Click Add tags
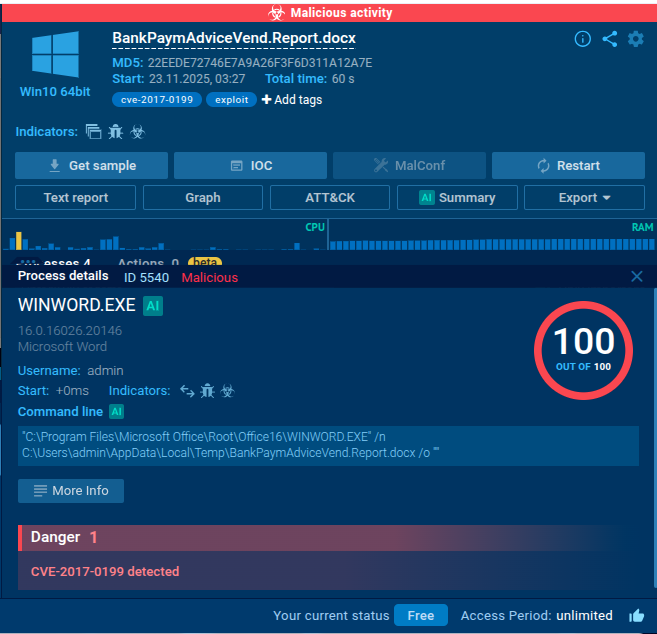The width and height of the screenshot is (657, 634). (292, 100)
